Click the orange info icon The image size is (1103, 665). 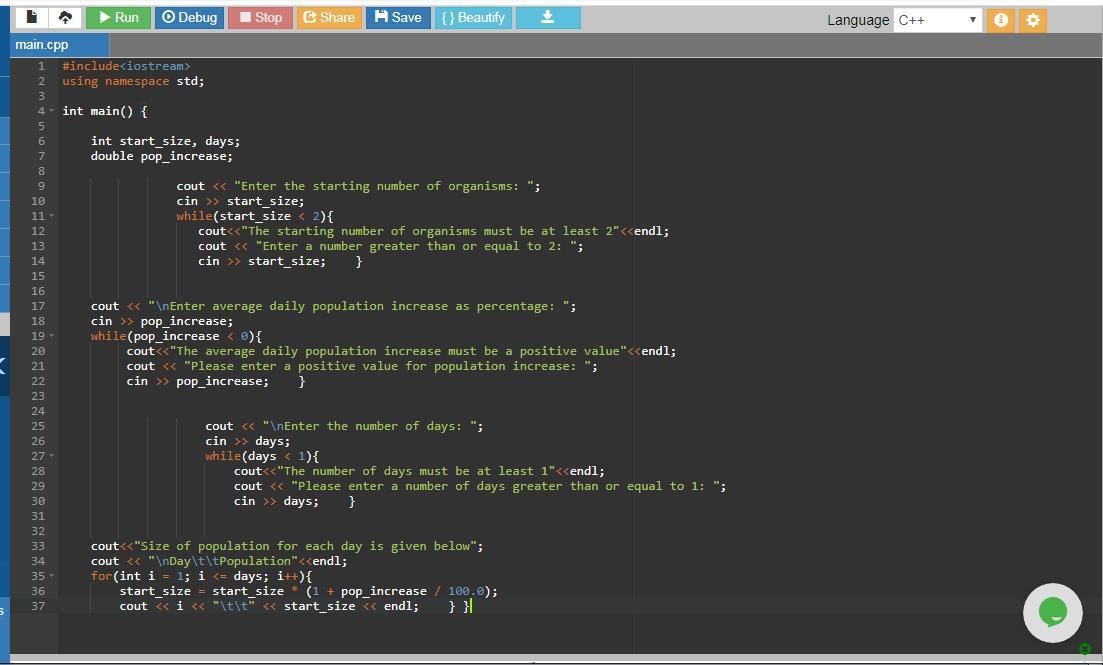(x=1000, y=20)
